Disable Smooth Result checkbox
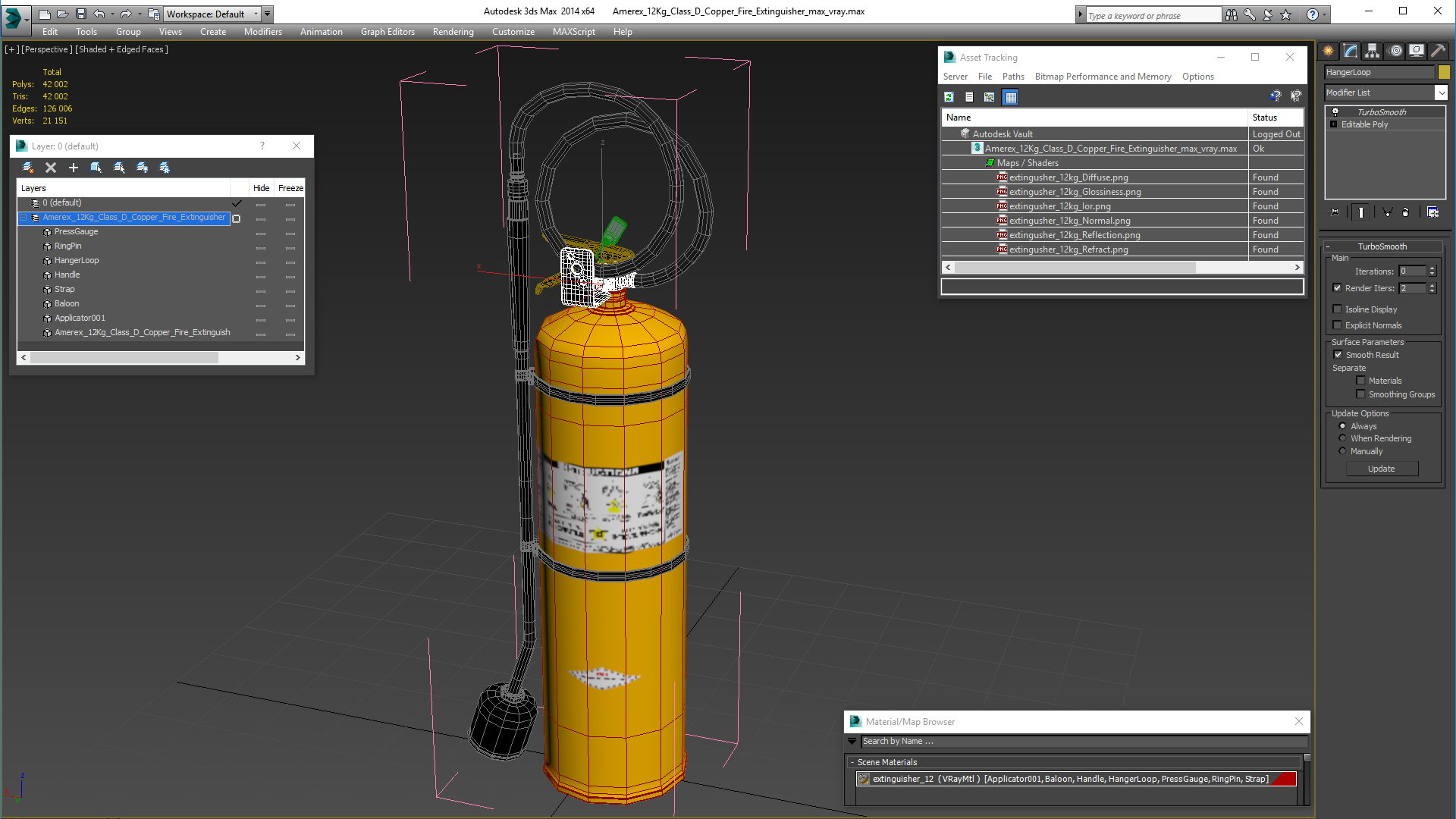 pos(1338,355)
